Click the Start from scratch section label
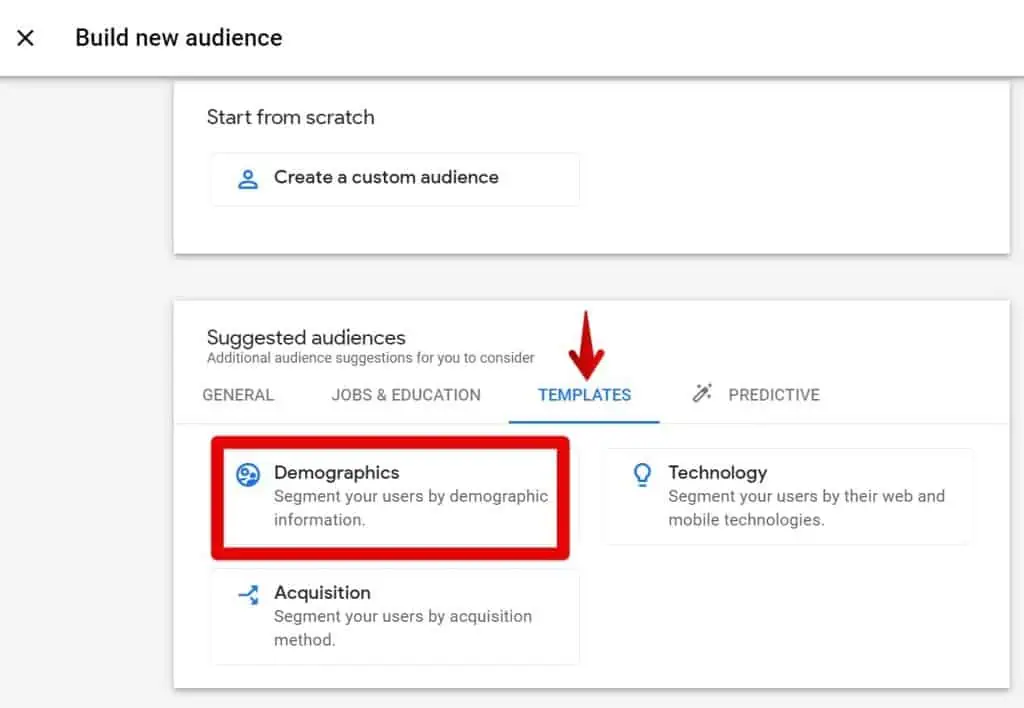This screenshot has width=1024, height=708. pyautogui.click(x=290, y=117)
